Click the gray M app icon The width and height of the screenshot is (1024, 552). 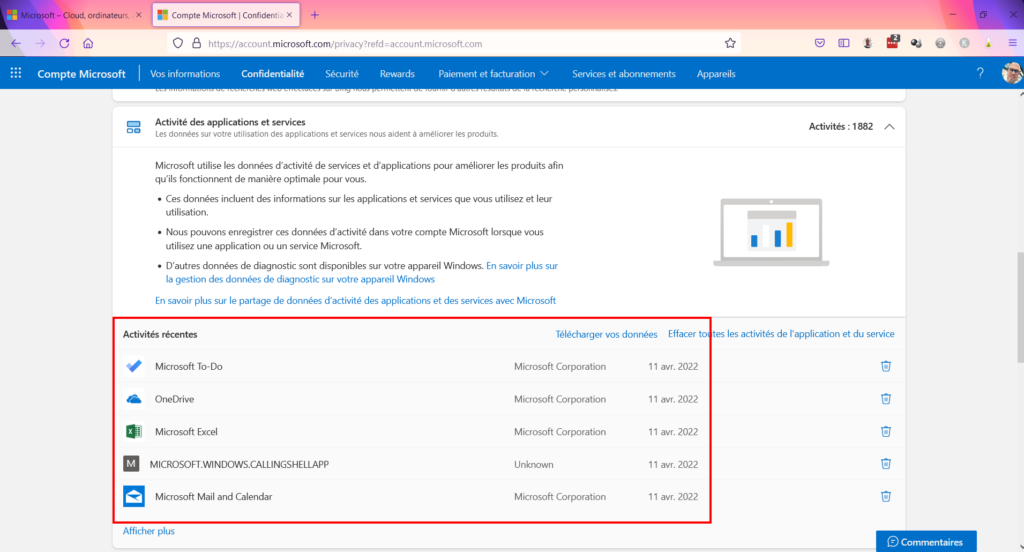tap(131, 464)
